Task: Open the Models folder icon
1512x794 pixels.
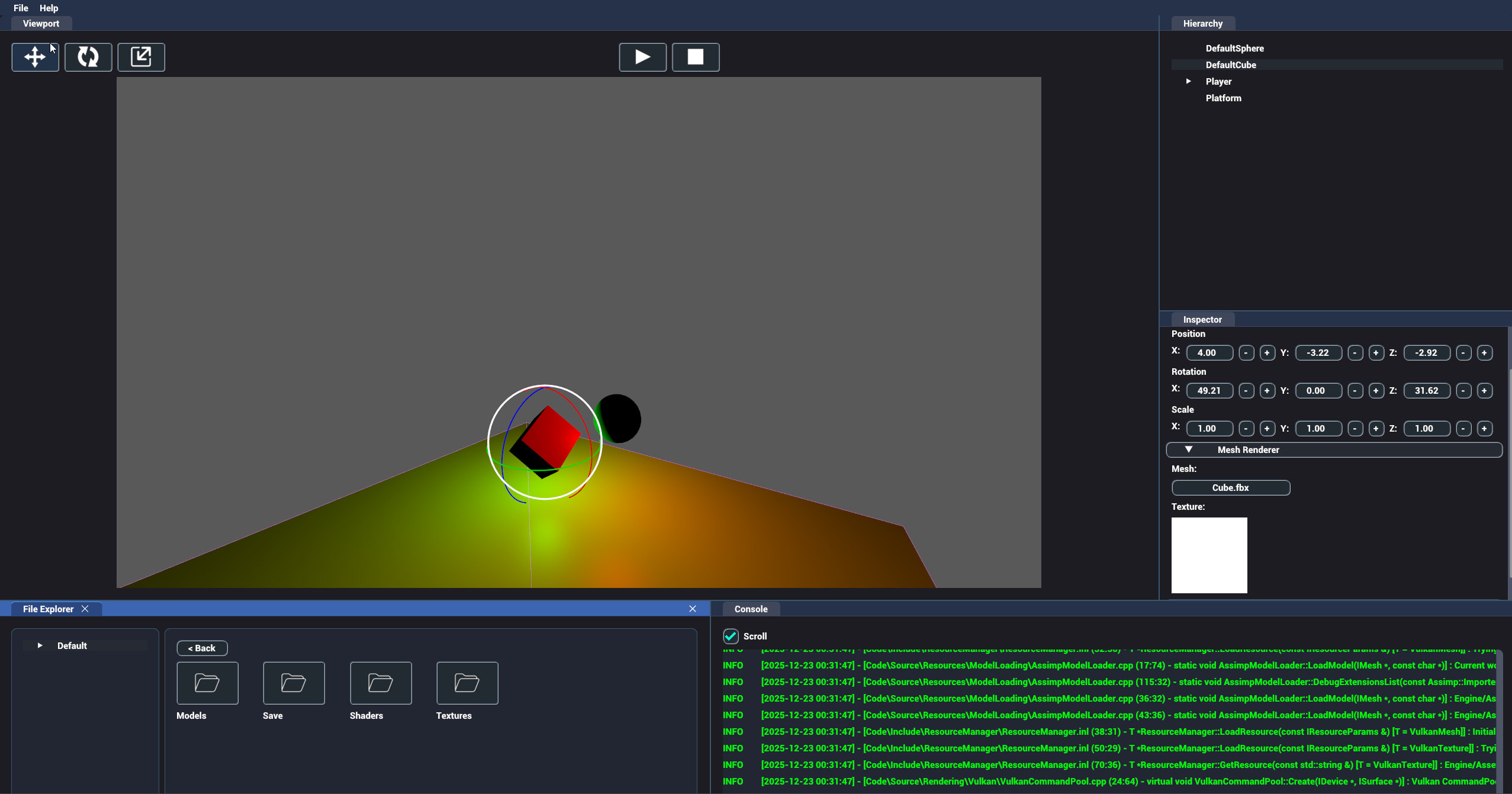Action: click(207, 683)
